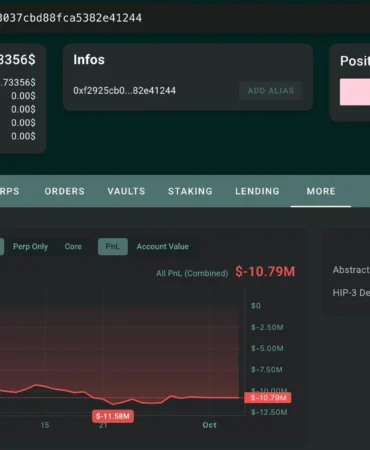
Task: Click address 0xf2925cb0...82e41244 in Infos
Action: (x=125, y=91)
